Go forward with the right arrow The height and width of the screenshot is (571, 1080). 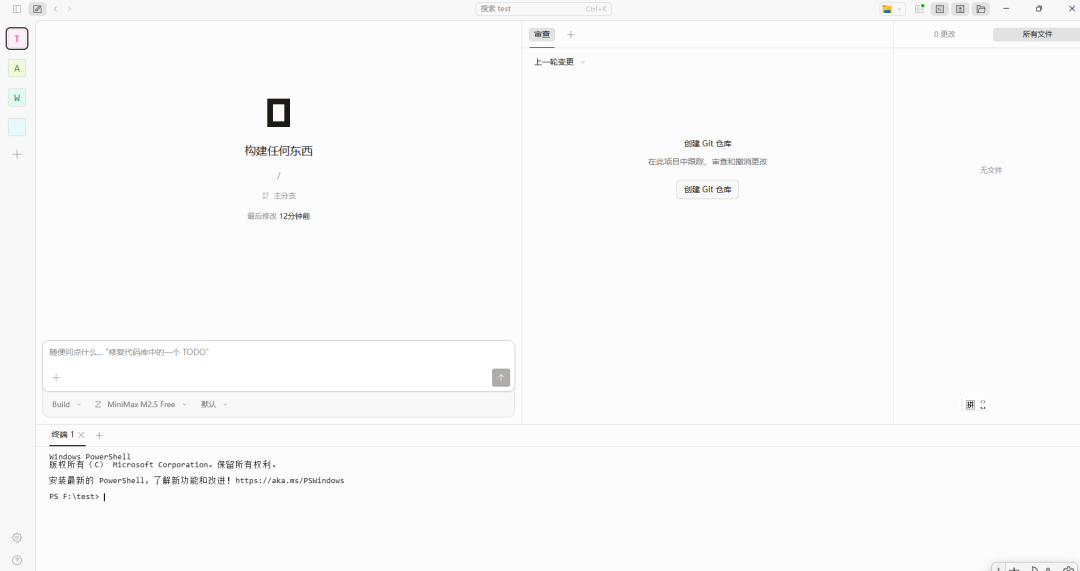tap(70, 9)
